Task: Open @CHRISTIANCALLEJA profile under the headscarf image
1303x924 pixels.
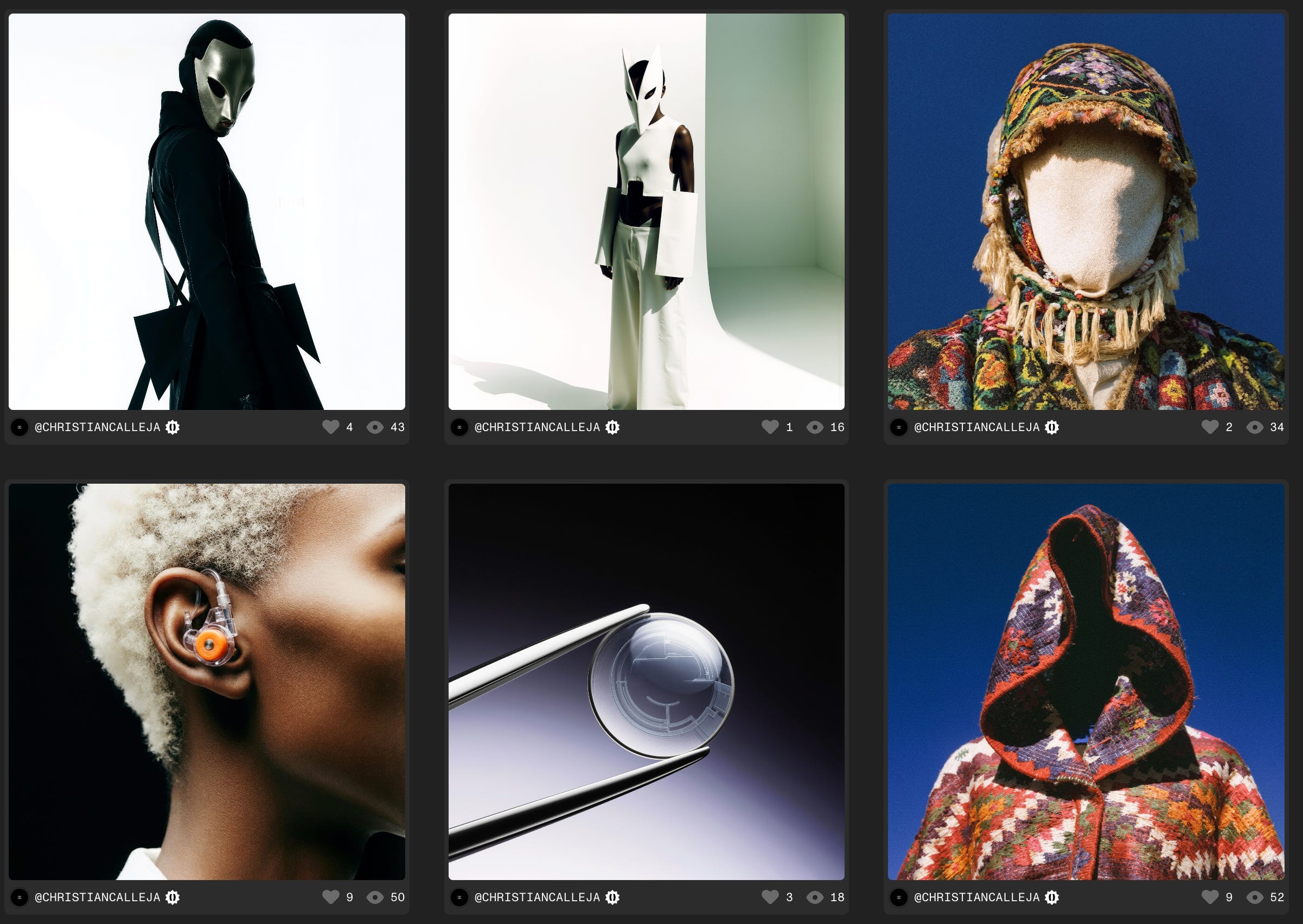Action: [x=976, y=427]
